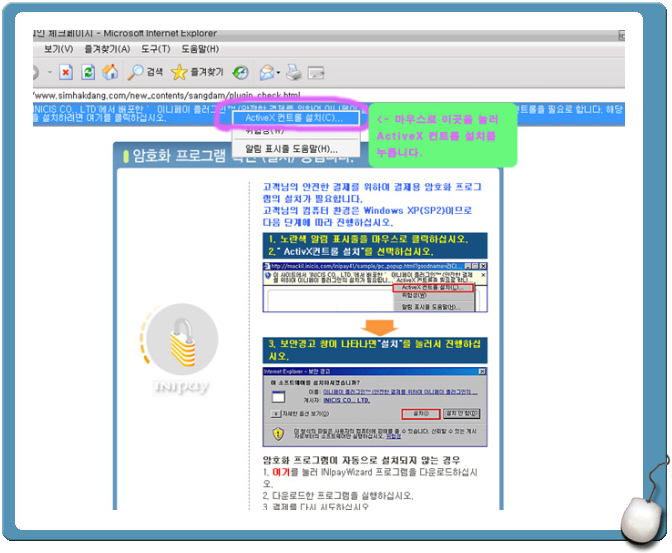Image resolution: width=672 pixels, height=553 pixels.
Task: Click the address bar URL field
Action: (x=200, y=94)
